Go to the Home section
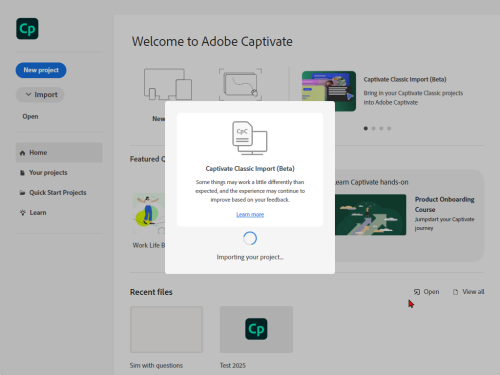Image resolution: width=500 pixels, height=375 pixels. pos(59,153)
